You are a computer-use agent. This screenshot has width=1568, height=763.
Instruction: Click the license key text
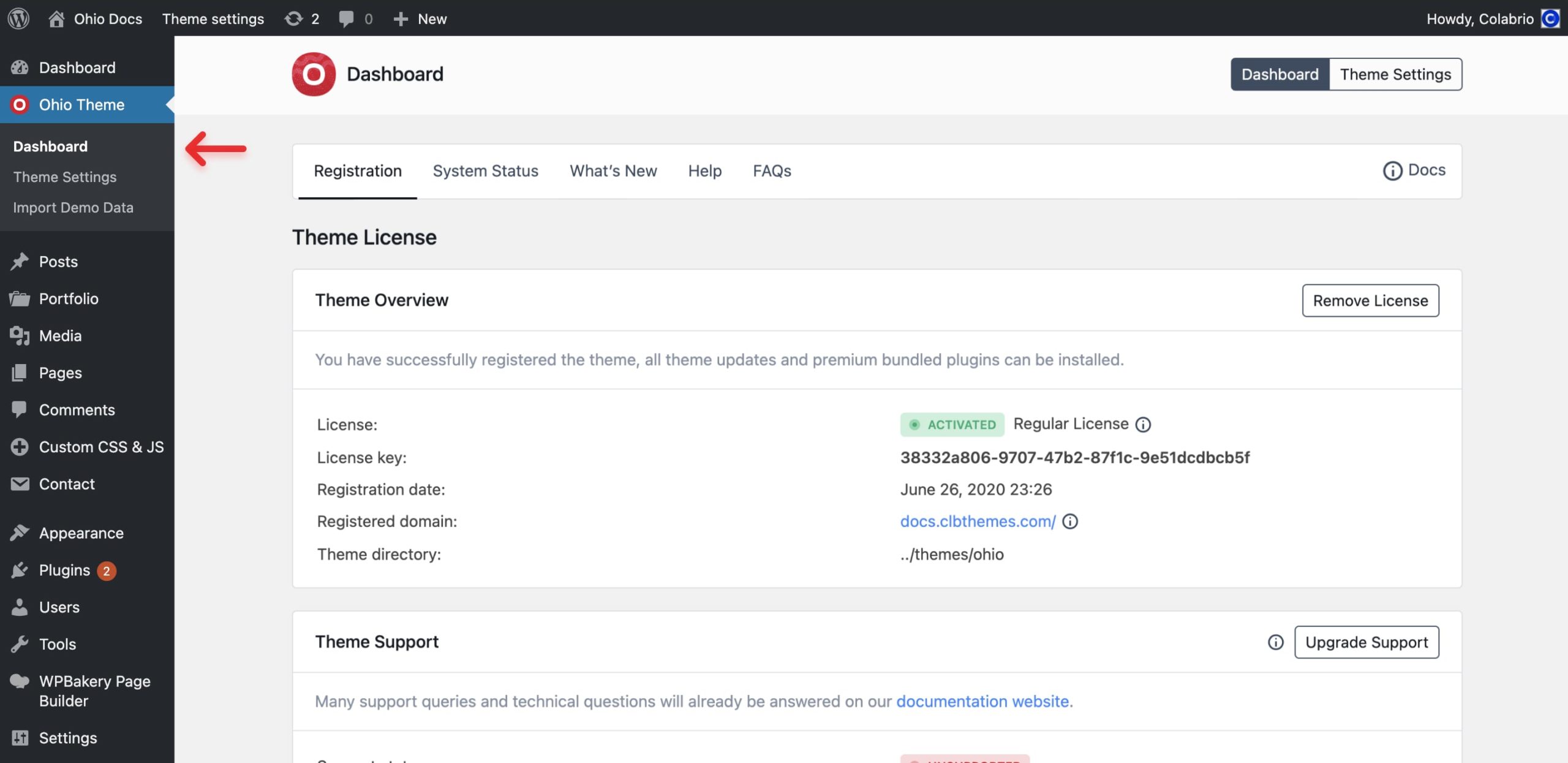tap(1075, 458)
